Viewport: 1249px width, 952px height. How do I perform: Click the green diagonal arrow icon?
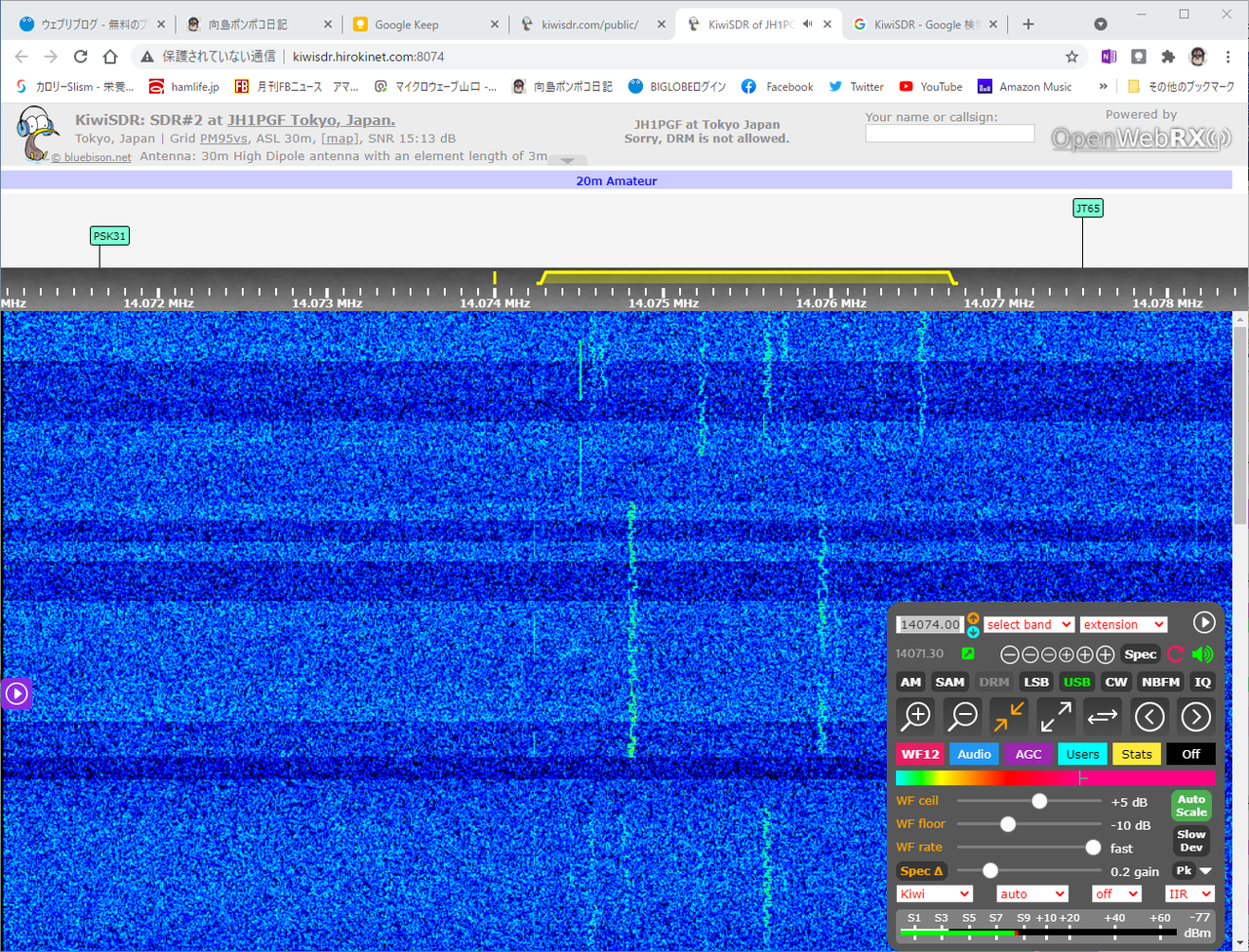tap(968, 654)
